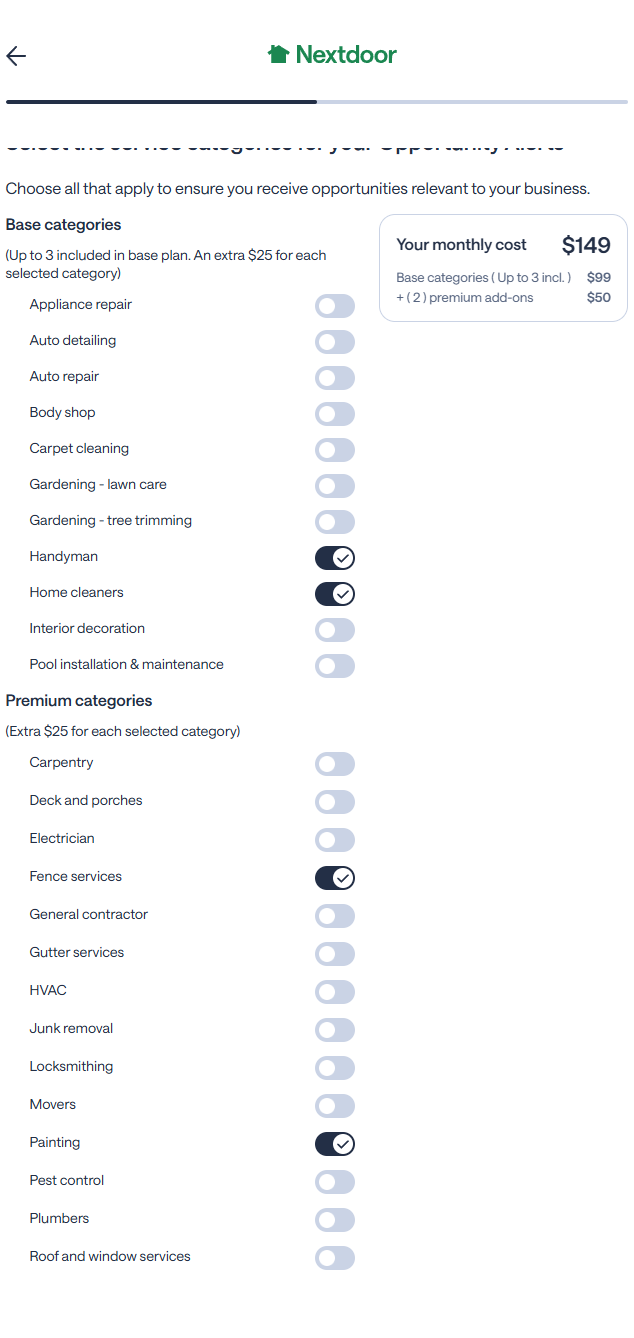Image resolution: width=634 pixels, height=1338 pixels.
Task: Enable Carpet cleaning switch
Action: click(335, 450)
